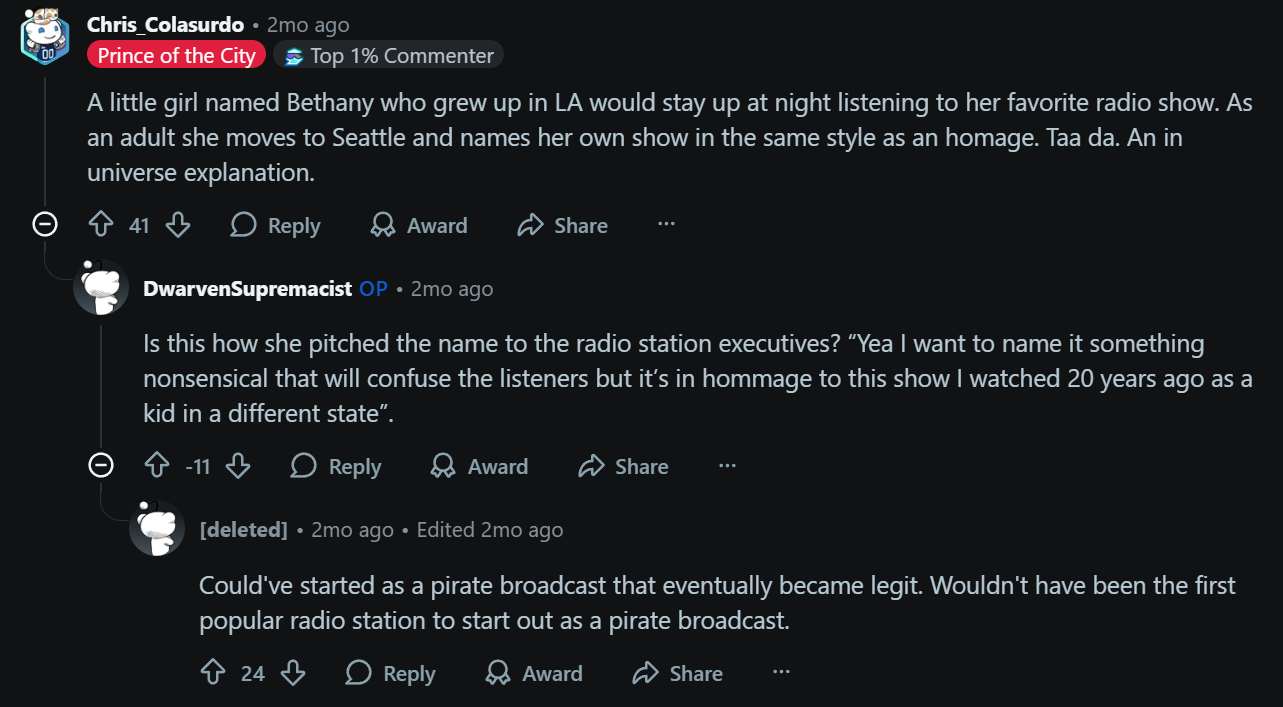Downvote Chris_Colasurdo's comment
The image size is (1283, 707).
(178, 225)
